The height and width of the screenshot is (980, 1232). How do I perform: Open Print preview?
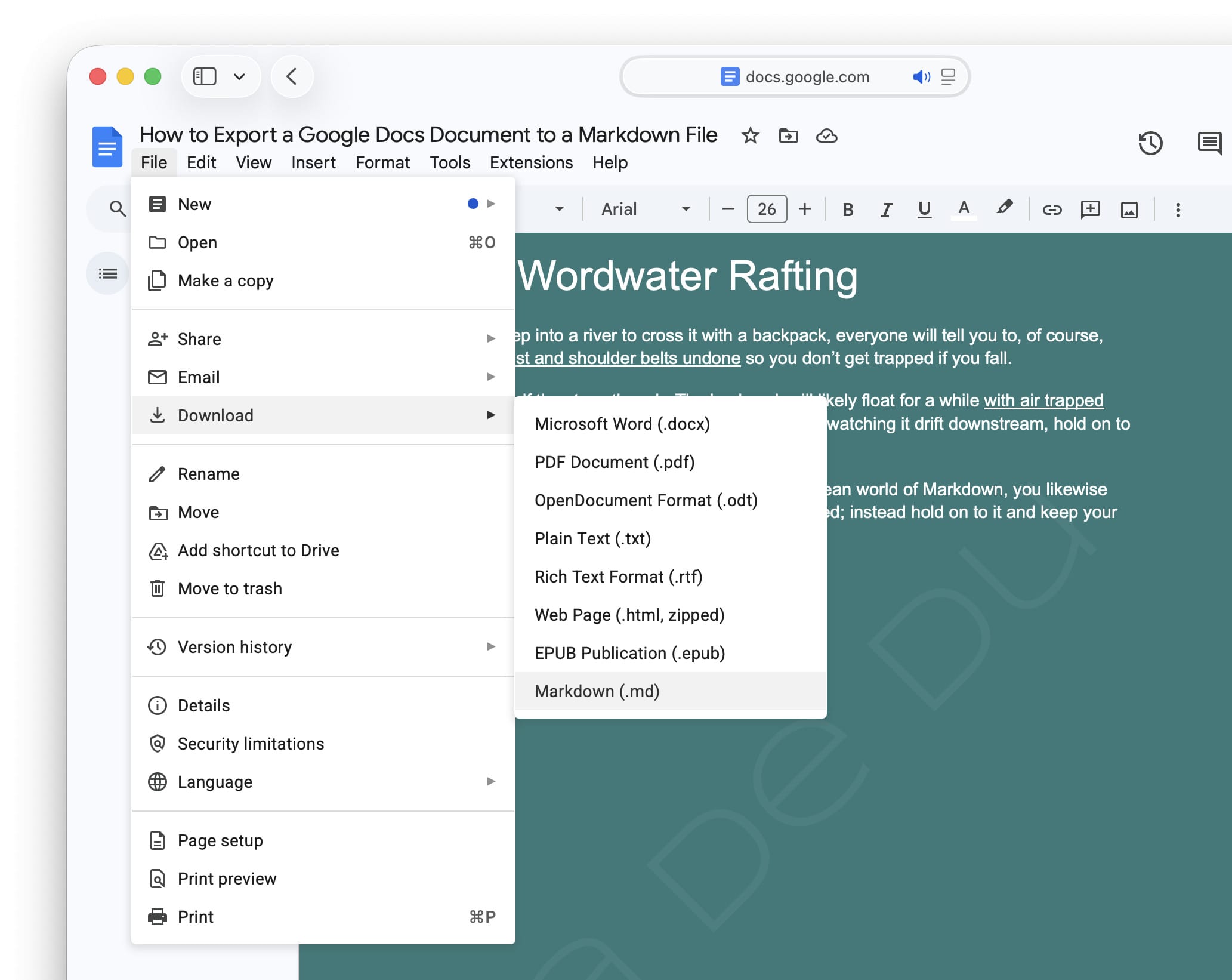(323, 879)
